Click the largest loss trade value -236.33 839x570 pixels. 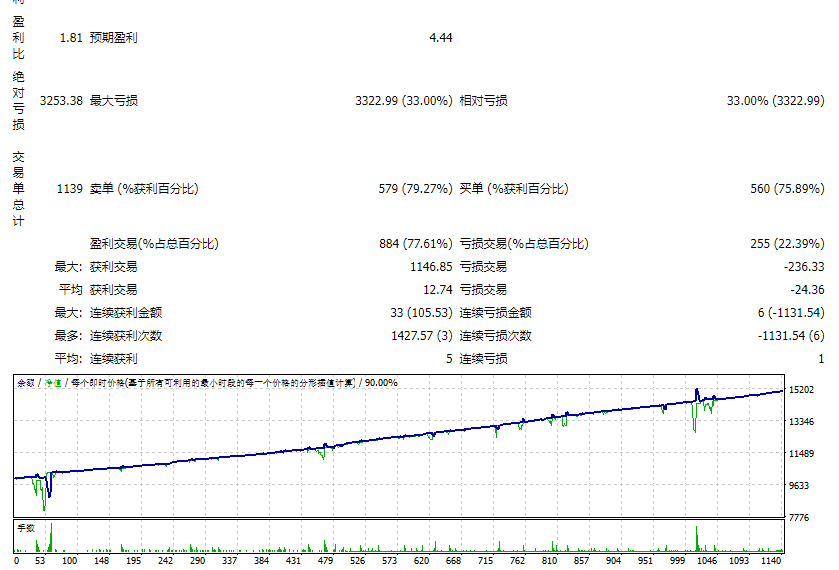(802, 267)
